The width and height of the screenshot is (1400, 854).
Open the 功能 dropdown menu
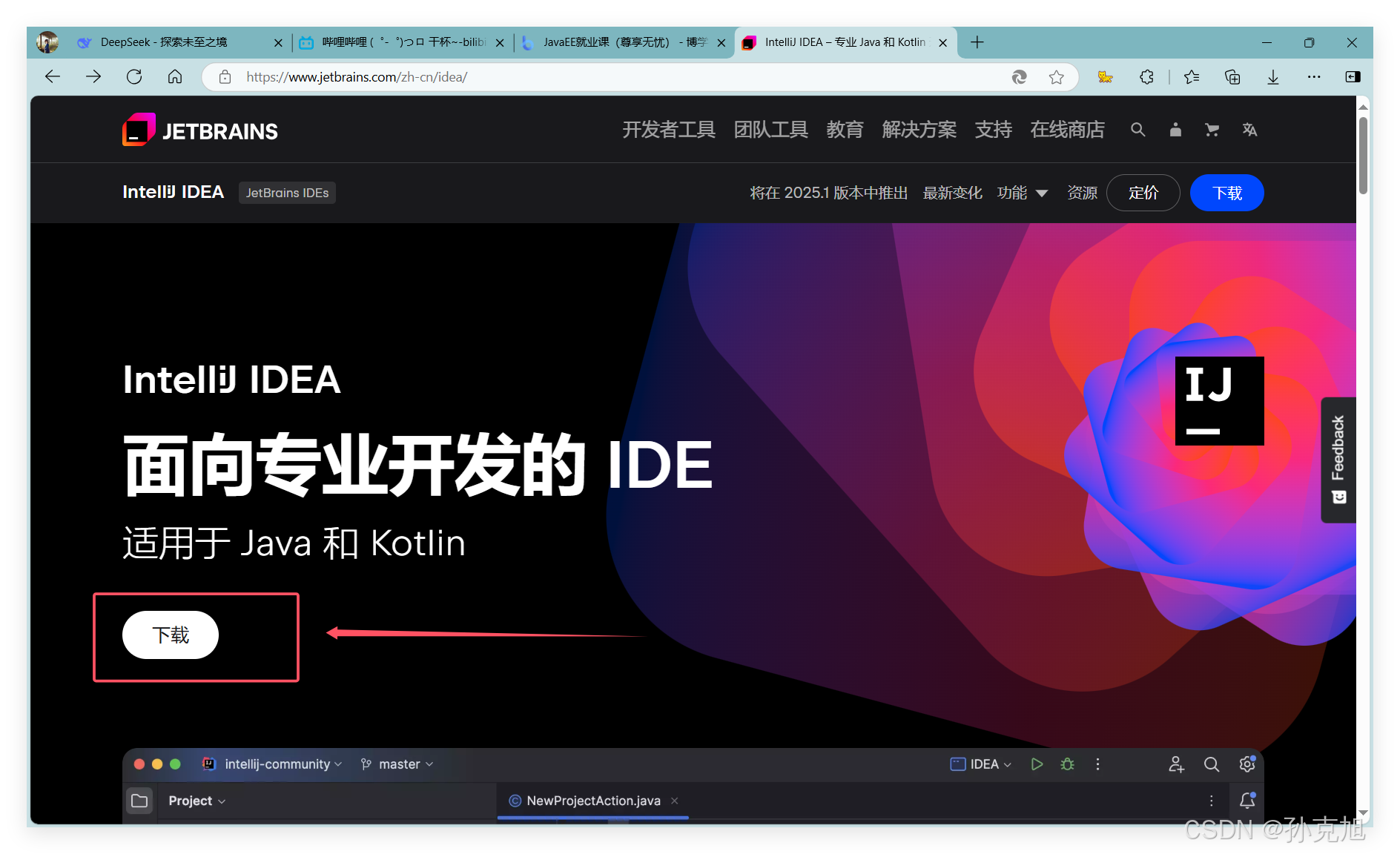click(1022, 193)
